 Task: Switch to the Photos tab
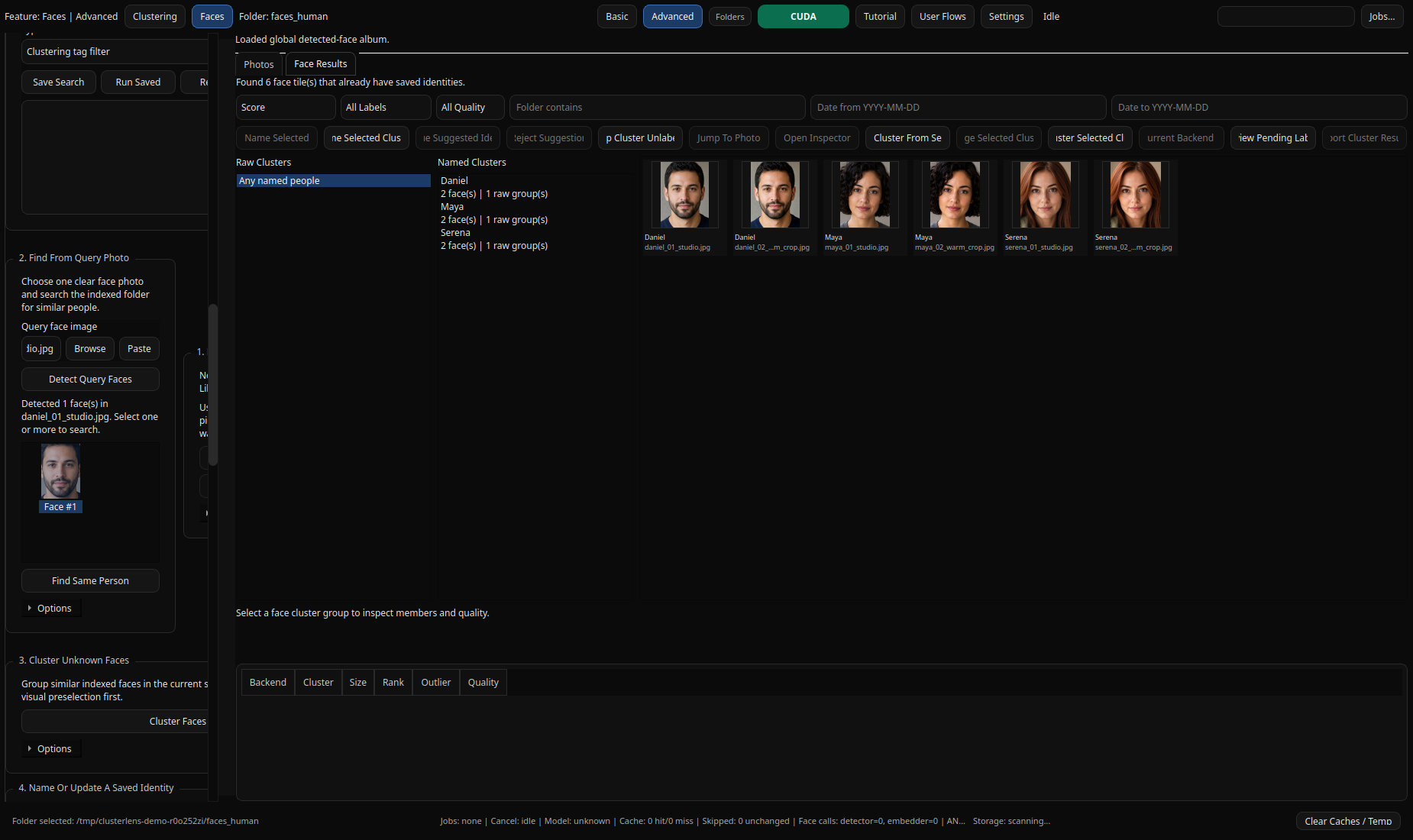(259, 64)
